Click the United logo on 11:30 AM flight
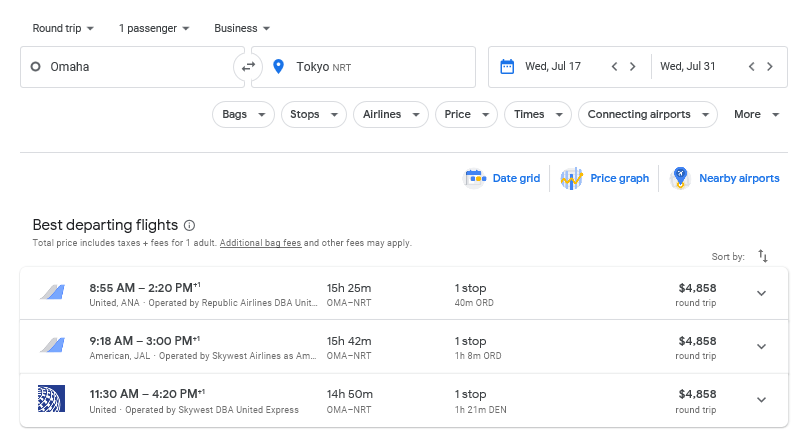This screenshot has width=808, height=440. (x=52, y=399)
